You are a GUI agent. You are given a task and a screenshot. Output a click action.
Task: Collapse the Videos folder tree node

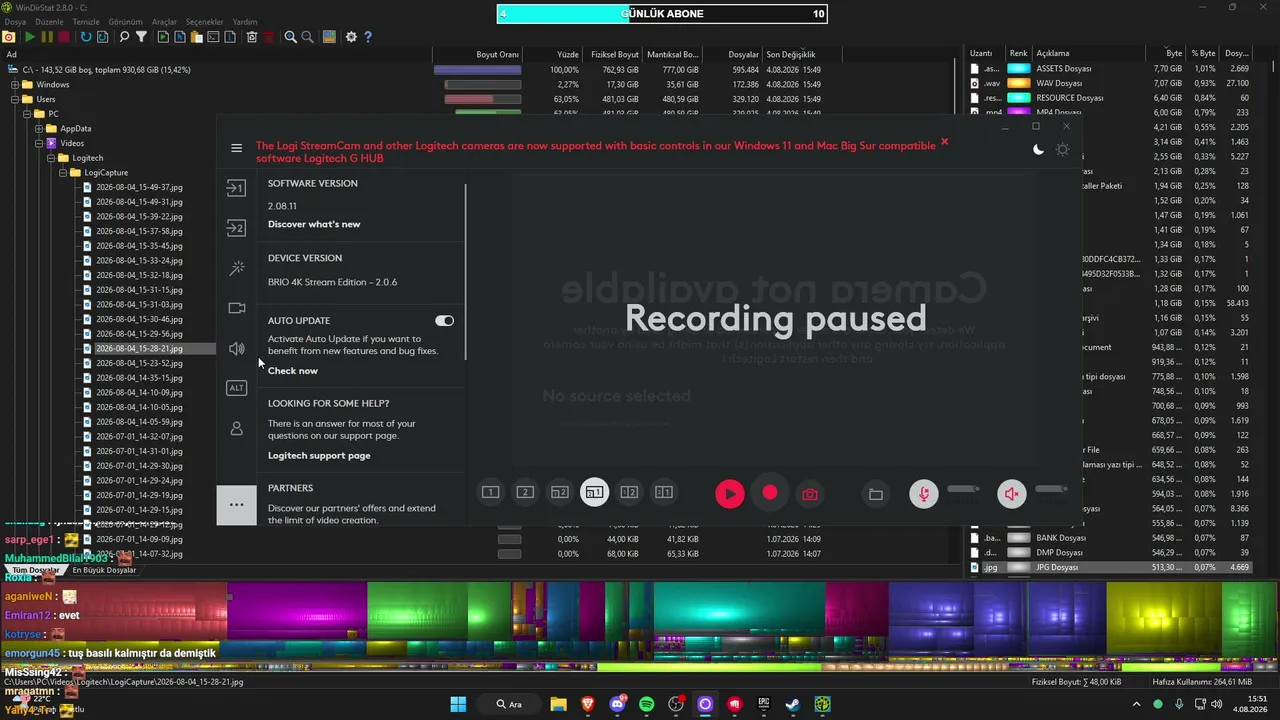[x=39, y=143]
